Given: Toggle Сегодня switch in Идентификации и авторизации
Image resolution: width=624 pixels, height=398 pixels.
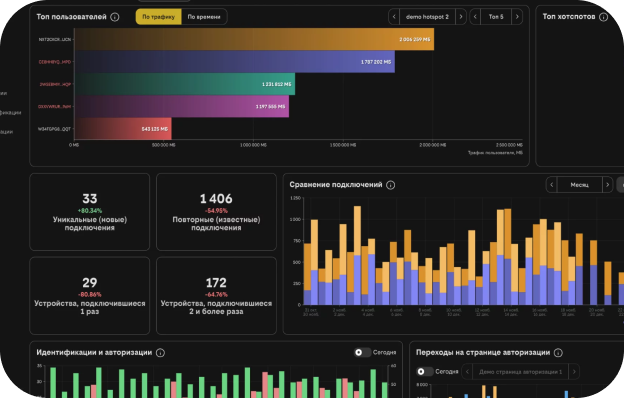Looking at the screenshot, I should pyautogui.click(x=362, y=352).
